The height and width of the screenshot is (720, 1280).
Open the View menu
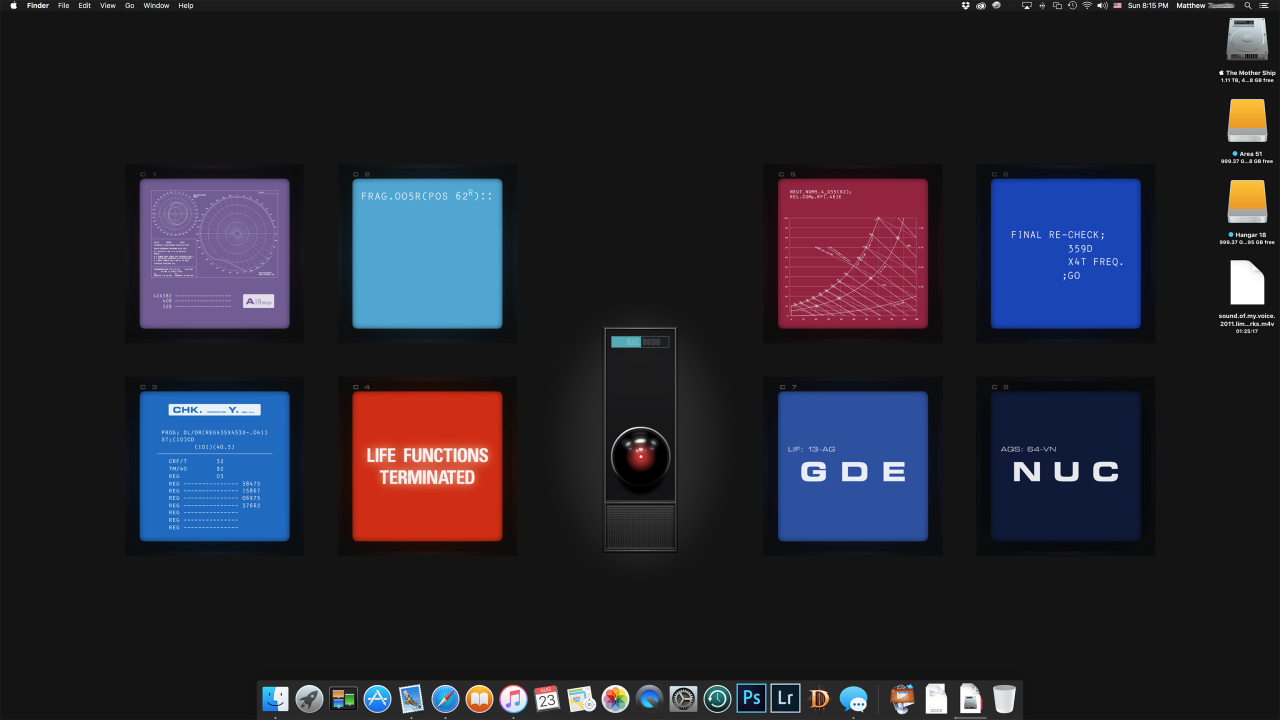click(108, 5)
